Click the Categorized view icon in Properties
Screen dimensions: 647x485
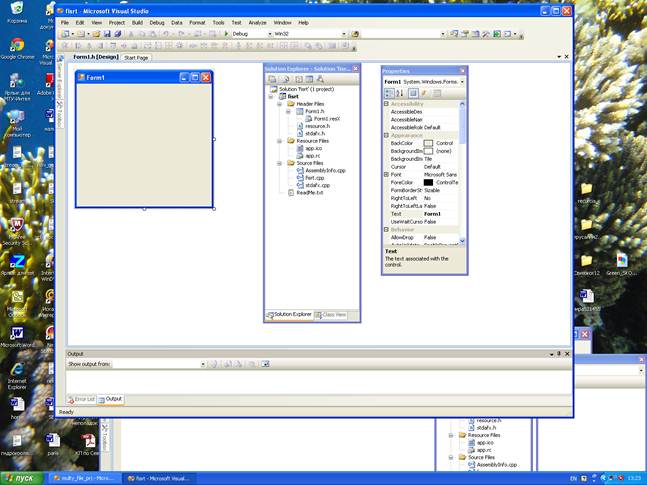389,93
